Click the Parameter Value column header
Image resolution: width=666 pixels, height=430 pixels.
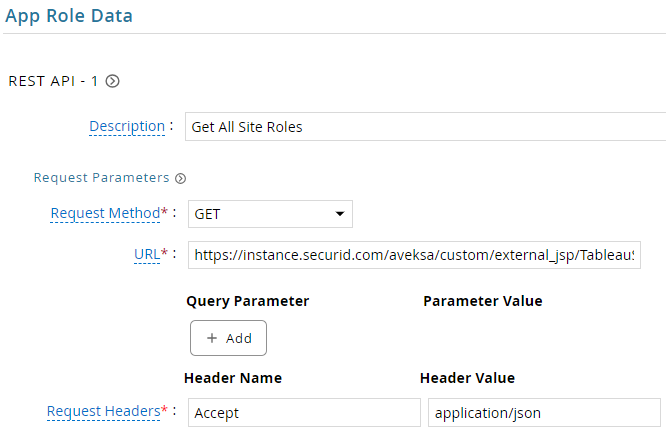tap(483, 301)
